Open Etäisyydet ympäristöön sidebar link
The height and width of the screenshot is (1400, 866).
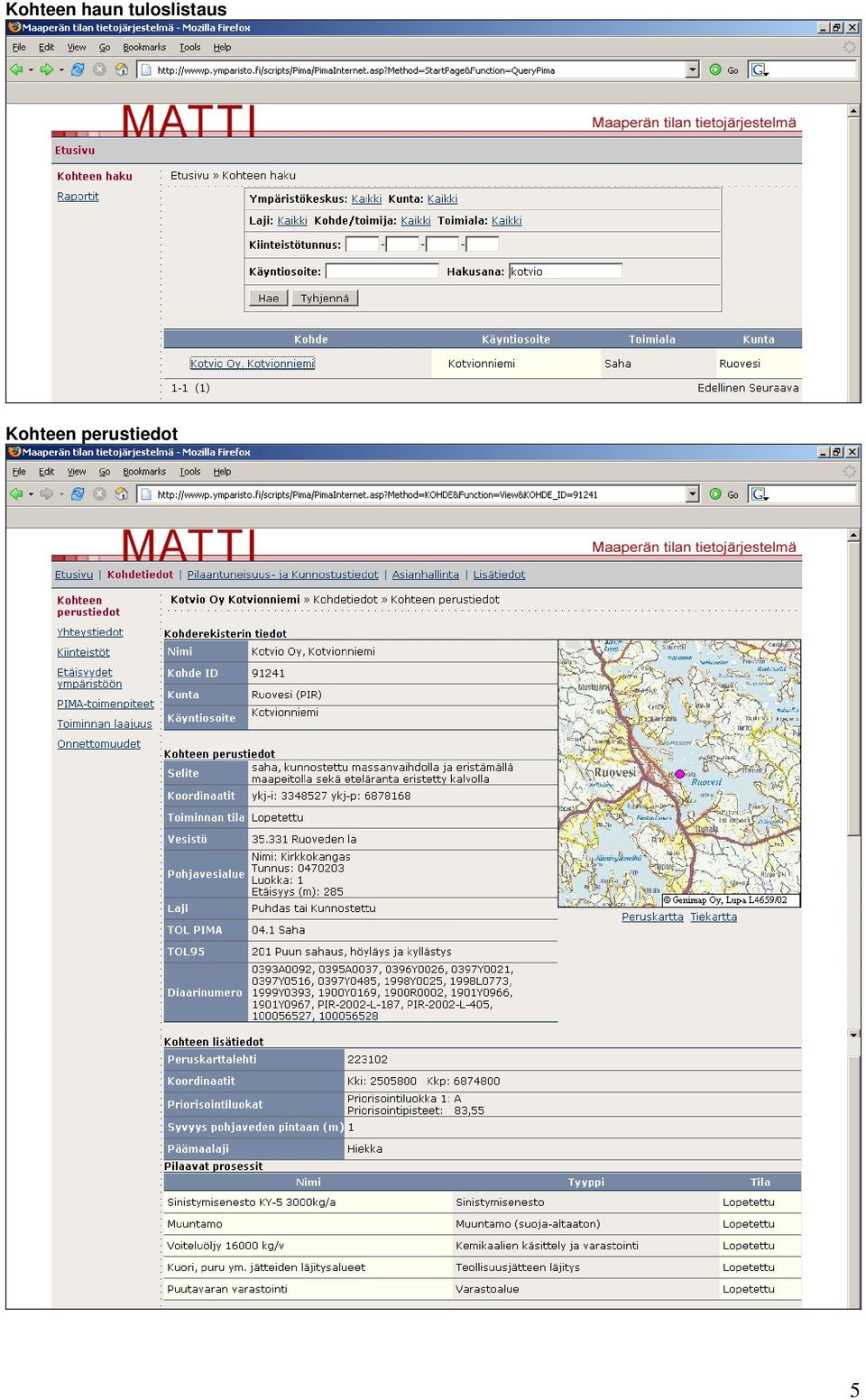(x=89, y=678)
